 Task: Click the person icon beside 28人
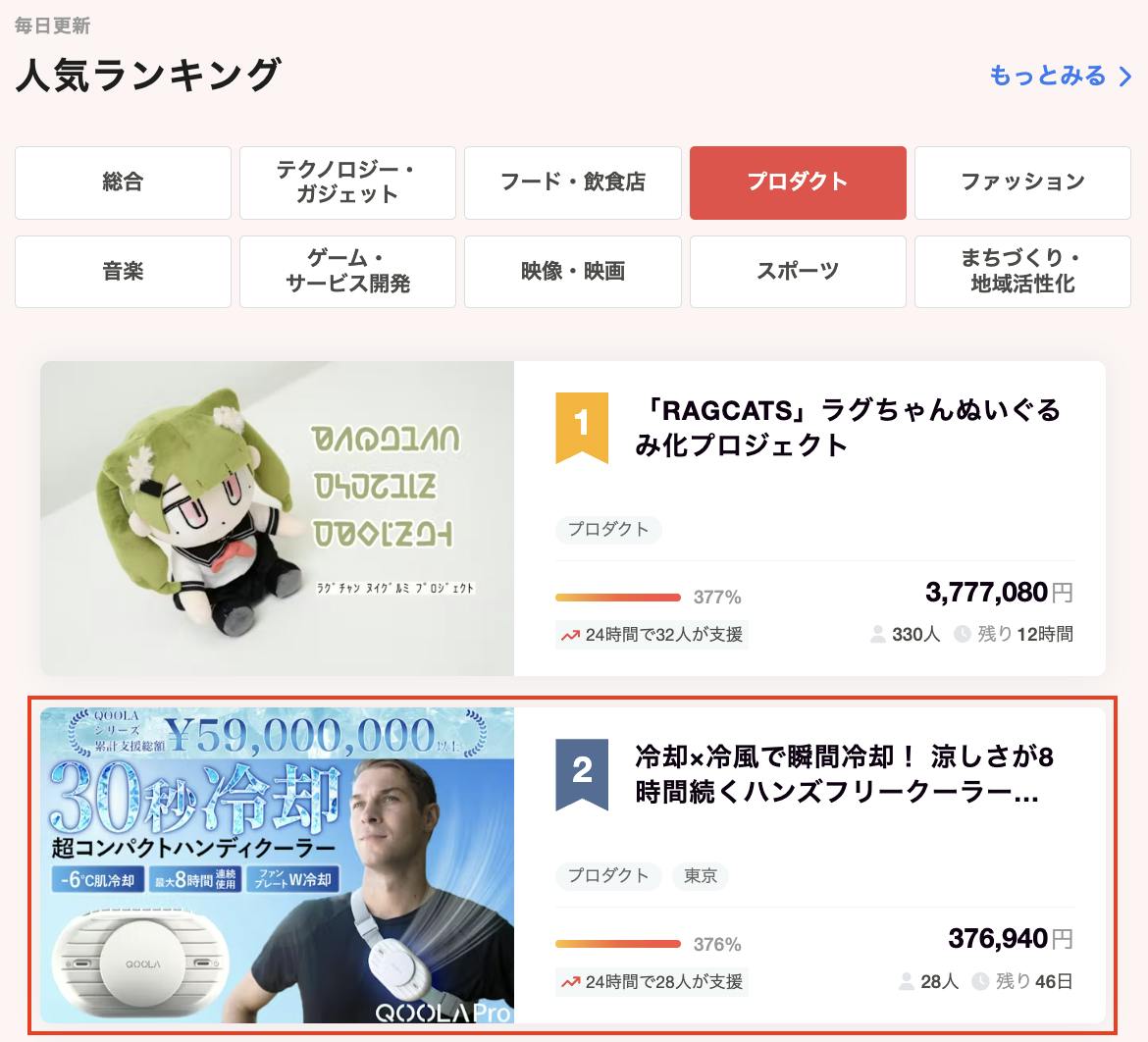907,981
